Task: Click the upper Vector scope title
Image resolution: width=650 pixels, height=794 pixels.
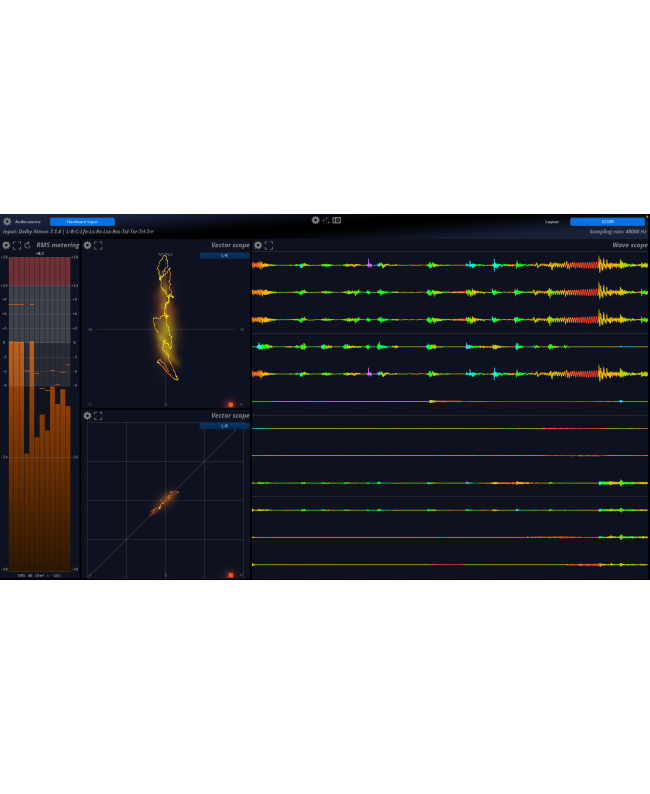Action: pos(230,245)
